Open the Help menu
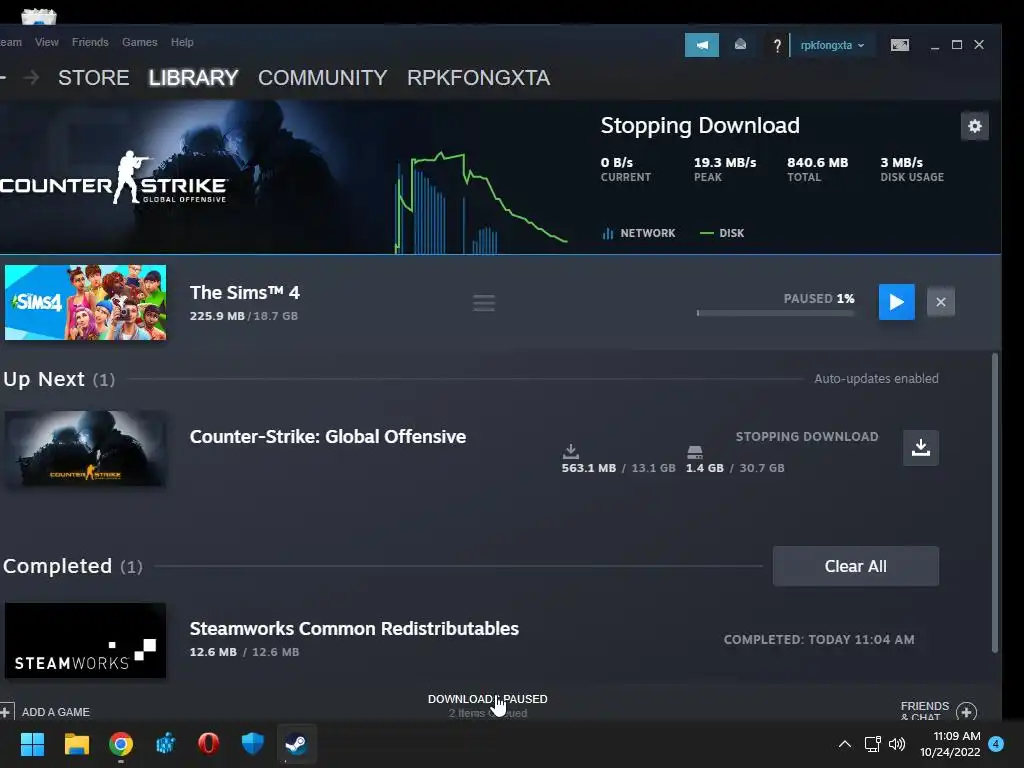This screenshot has width=1024, height=768. 182,42
